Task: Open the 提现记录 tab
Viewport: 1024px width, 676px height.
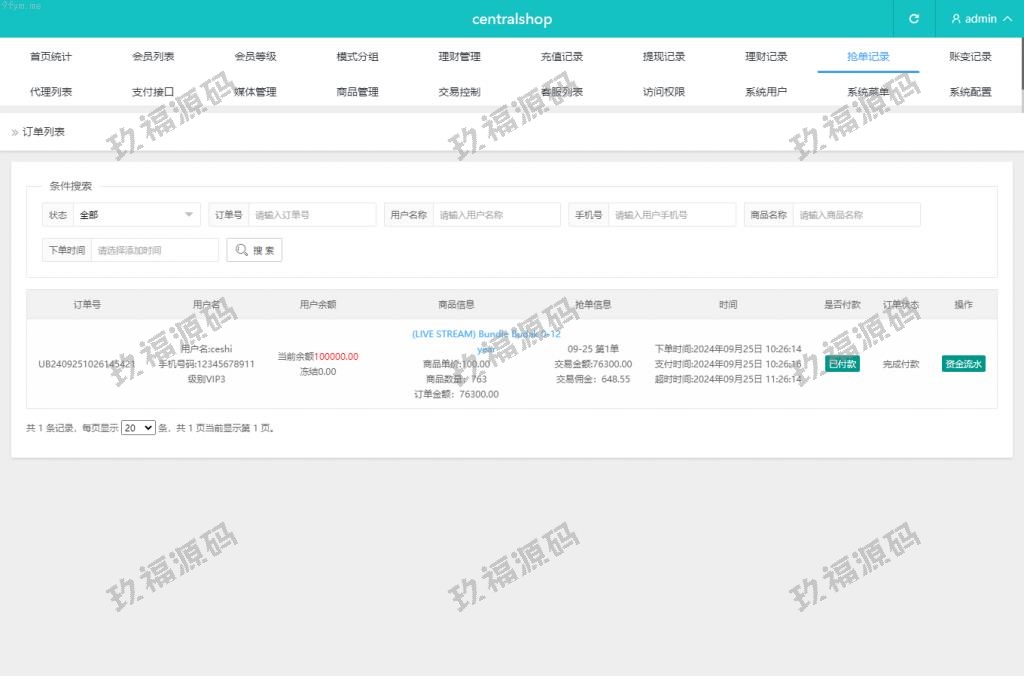Action: (664, 57)
